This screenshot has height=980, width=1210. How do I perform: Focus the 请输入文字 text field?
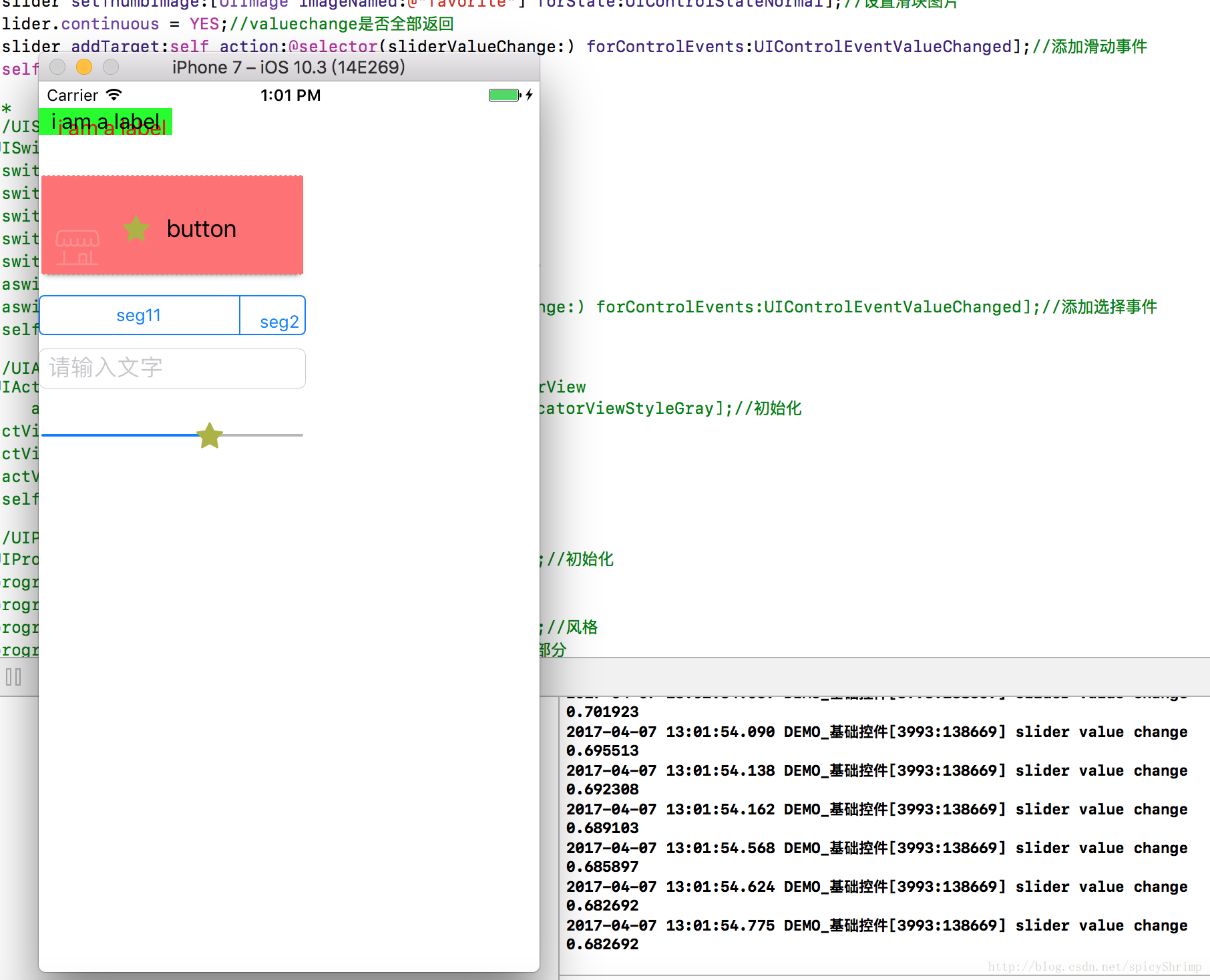click(x=172, y=368)
